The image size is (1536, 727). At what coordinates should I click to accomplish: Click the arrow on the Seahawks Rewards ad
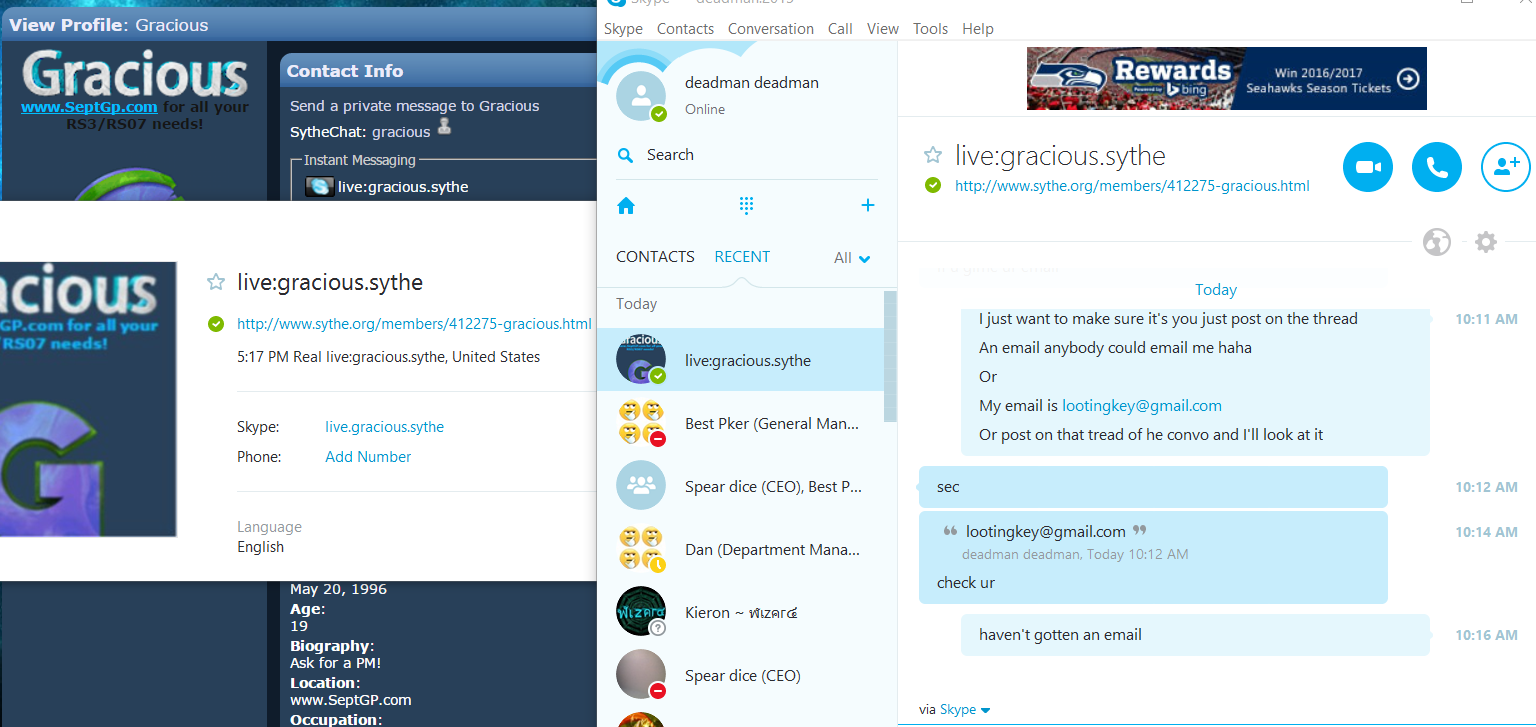click(x=1408, y=79)
